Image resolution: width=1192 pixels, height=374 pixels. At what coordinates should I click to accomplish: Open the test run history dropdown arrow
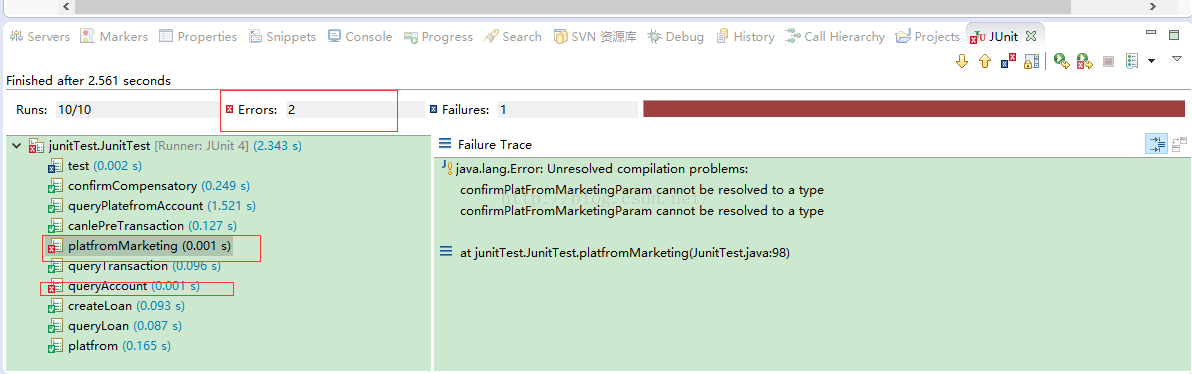click(x=1151, y=61)
